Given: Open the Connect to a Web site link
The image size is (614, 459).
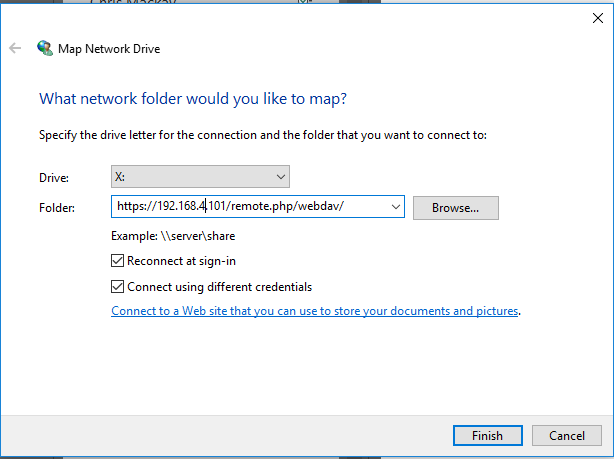Looking at the screenshot, I should (x=314, y=311).
